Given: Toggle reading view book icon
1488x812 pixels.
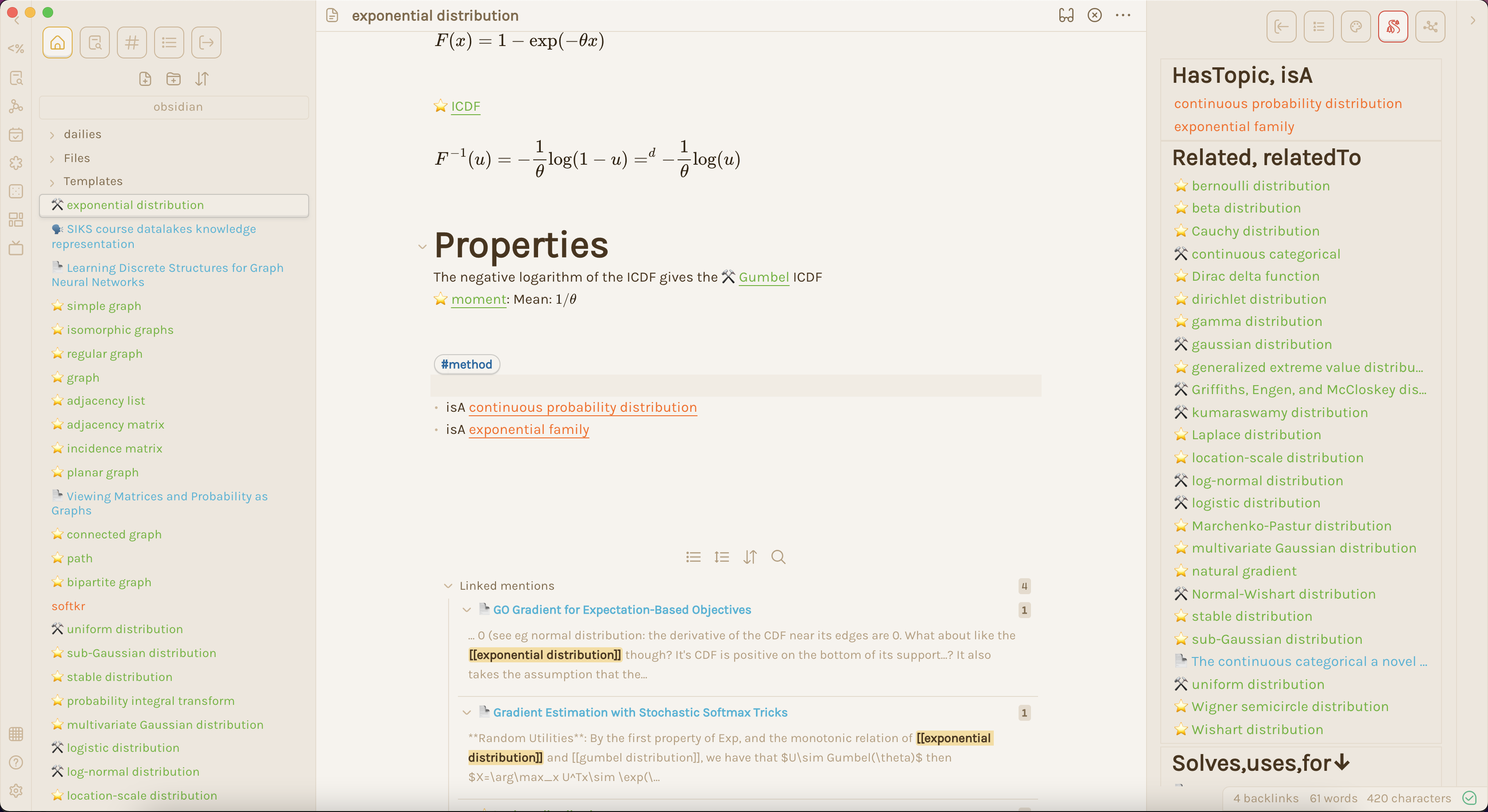Looking at the screenshot, I should (x=1066, y=15).
